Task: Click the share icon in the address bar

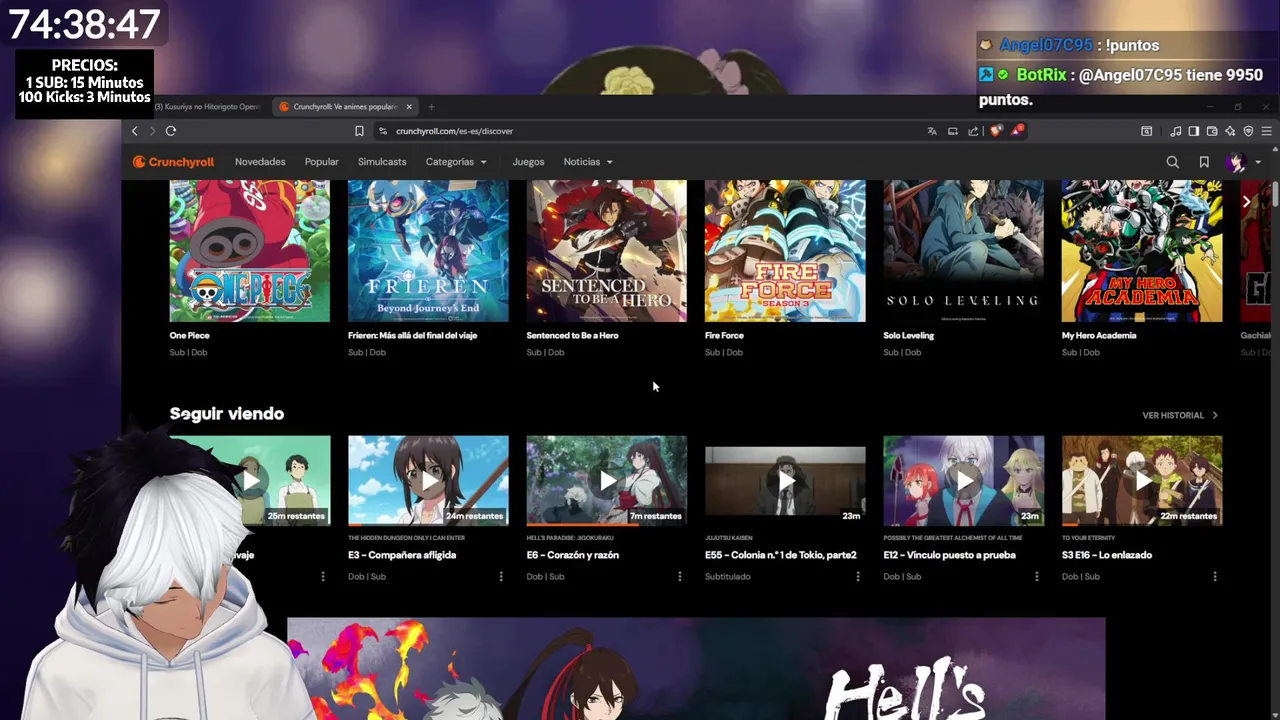Action: coord(973,131)
